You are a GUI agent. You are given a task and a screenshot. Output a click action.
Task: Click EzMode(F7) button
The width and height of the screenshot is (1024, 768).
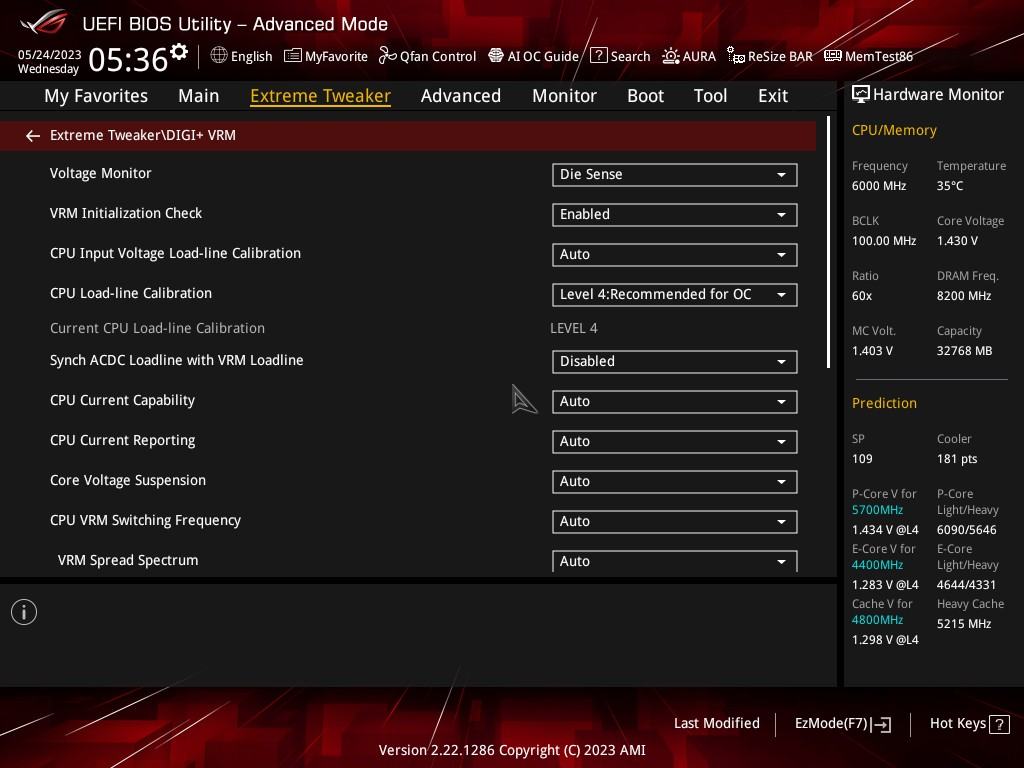click(842, 724)
